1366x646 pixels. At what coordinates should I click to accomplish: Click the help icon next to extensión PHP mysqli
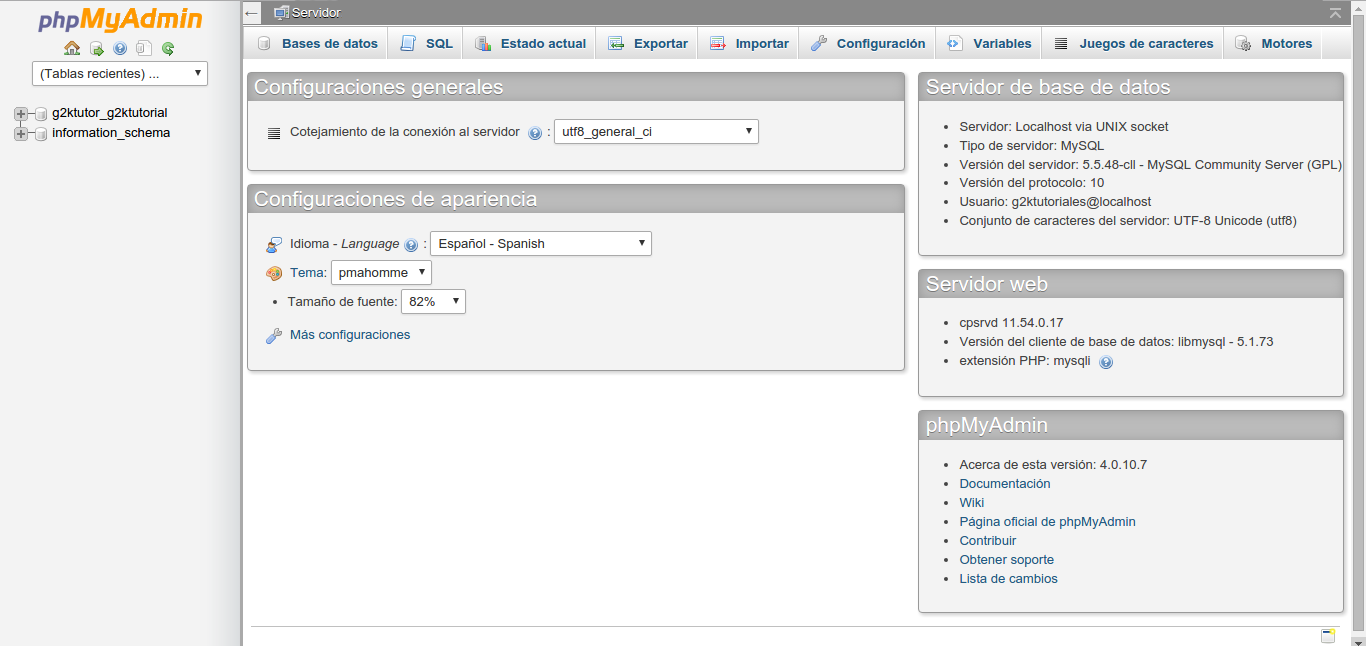[x=1106, y=363]
